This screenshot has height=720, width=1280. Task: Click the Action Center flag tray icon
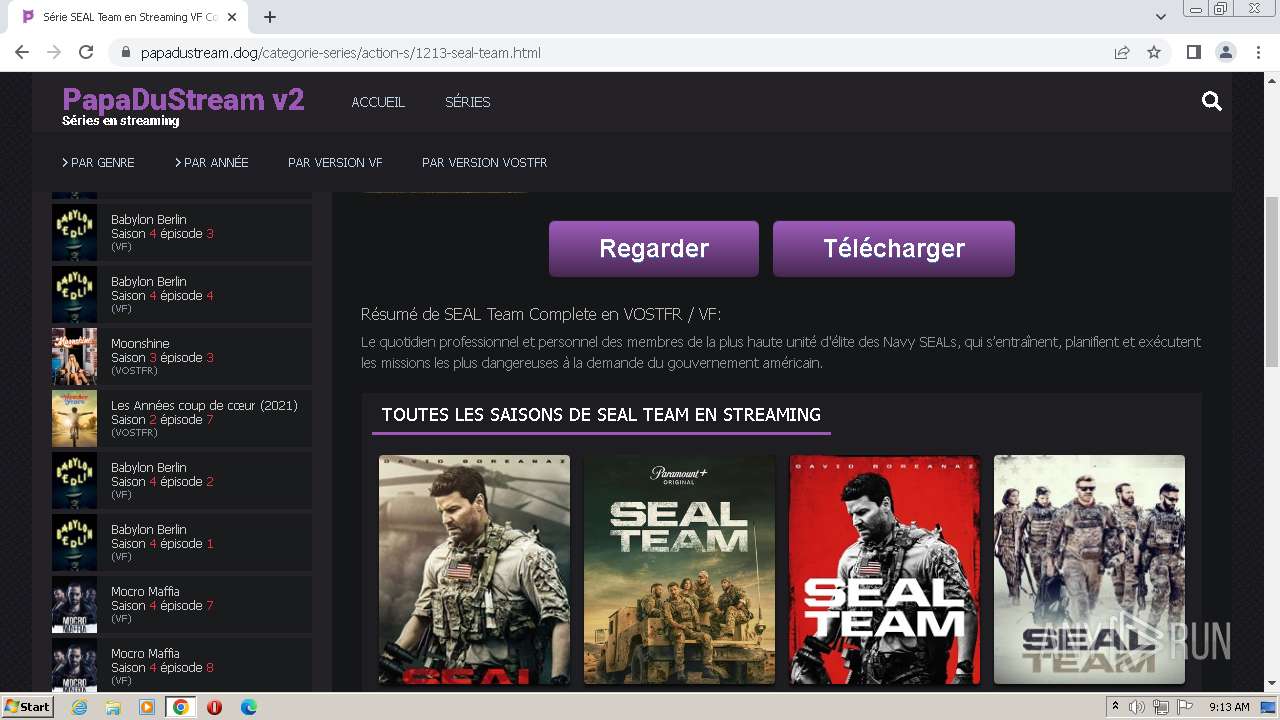point(1185,707)
